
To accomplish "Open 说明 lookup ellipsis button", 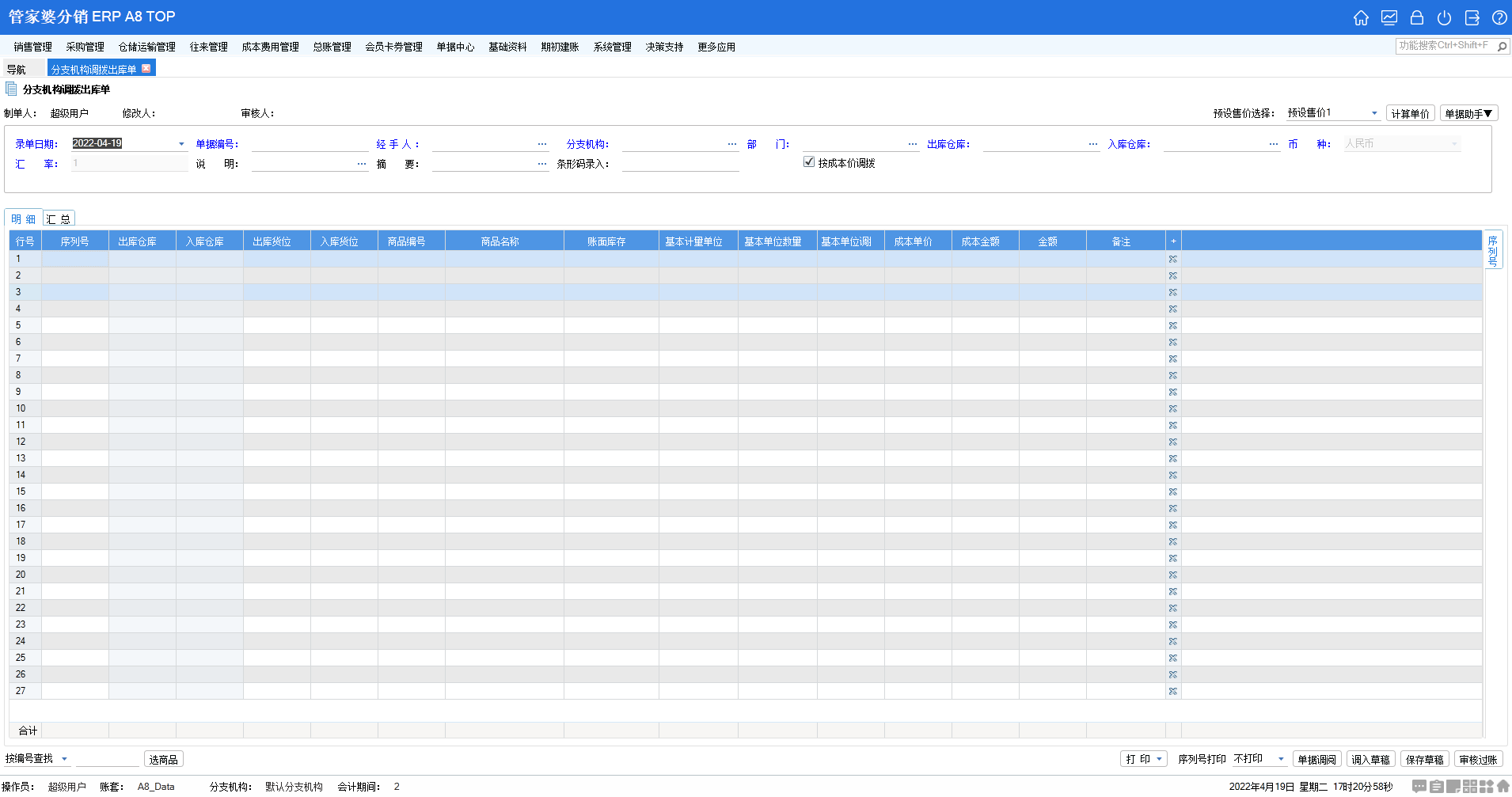I will coord(362,164).
